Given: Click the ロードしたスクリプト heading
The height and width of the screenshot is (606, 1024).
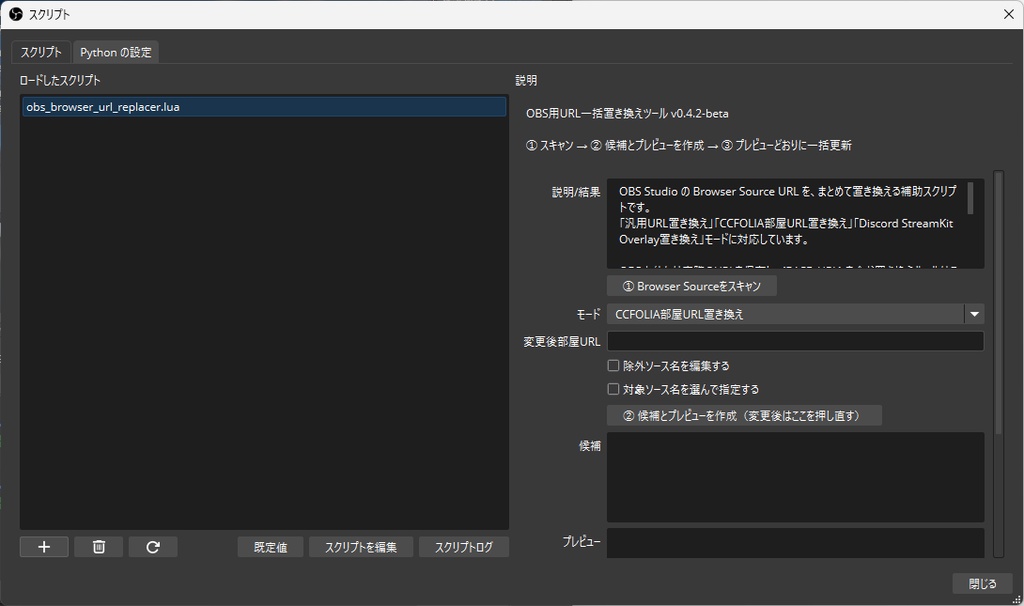Looking at the screenshot, I should [x=60, y=80].
